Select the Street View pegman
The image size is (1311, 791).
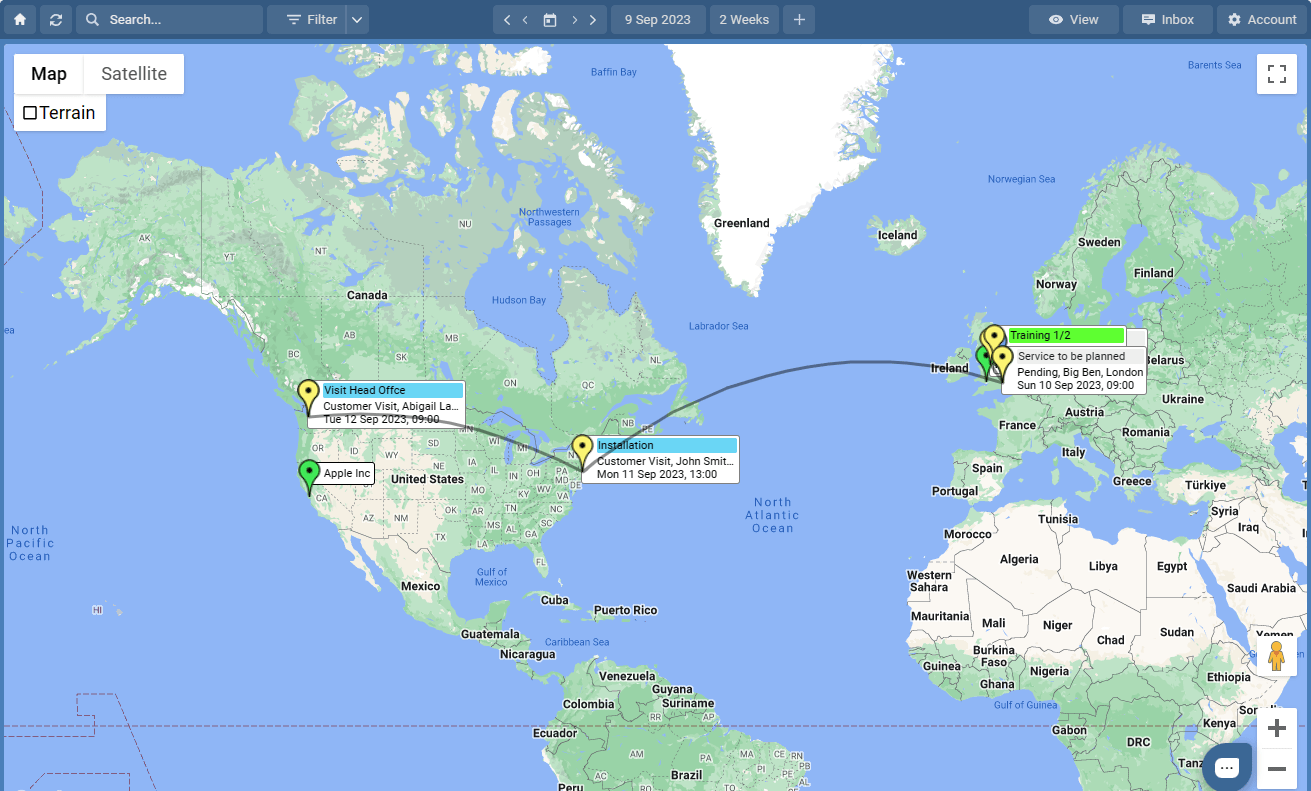coord(1276,657)
